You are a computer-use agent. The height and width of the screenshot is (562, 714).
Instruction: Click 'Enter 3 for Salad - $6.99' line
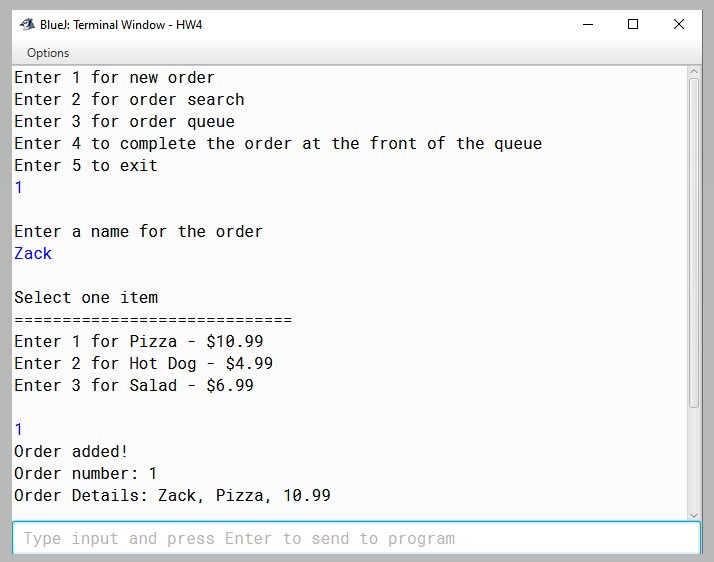(134, 385)
